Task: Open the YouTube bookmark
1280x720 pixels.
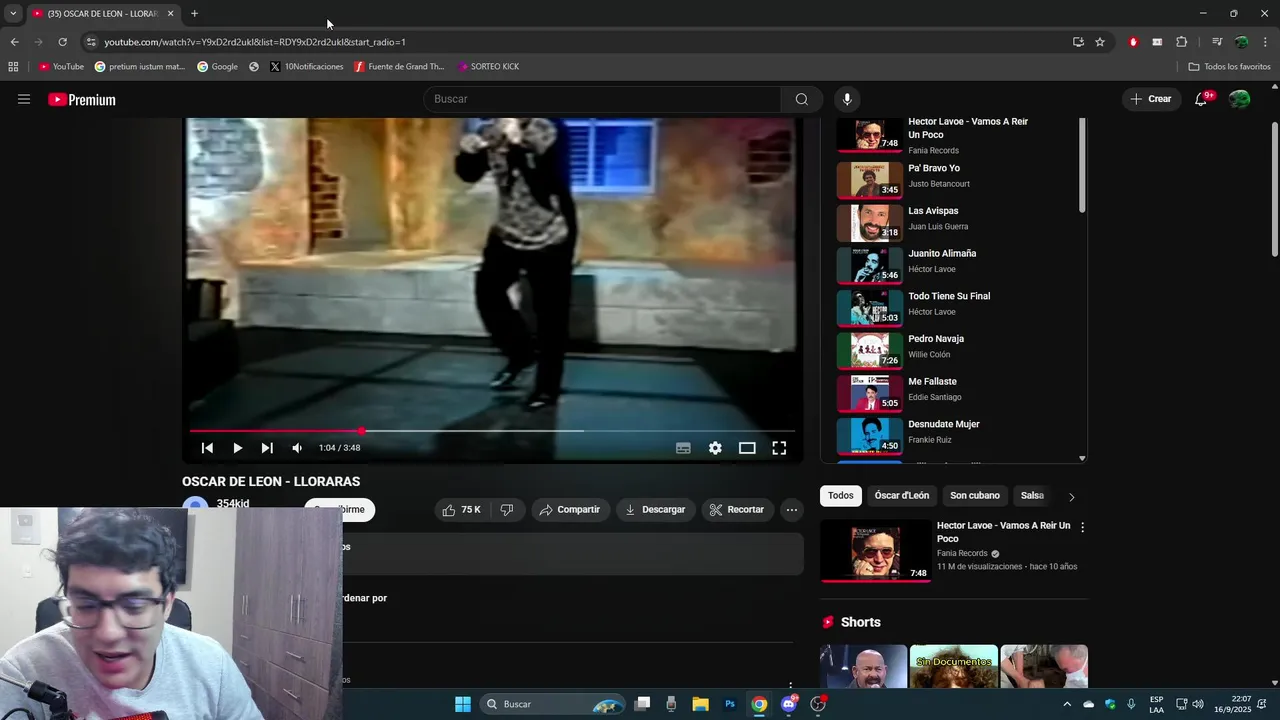Action: pos(61,67)
